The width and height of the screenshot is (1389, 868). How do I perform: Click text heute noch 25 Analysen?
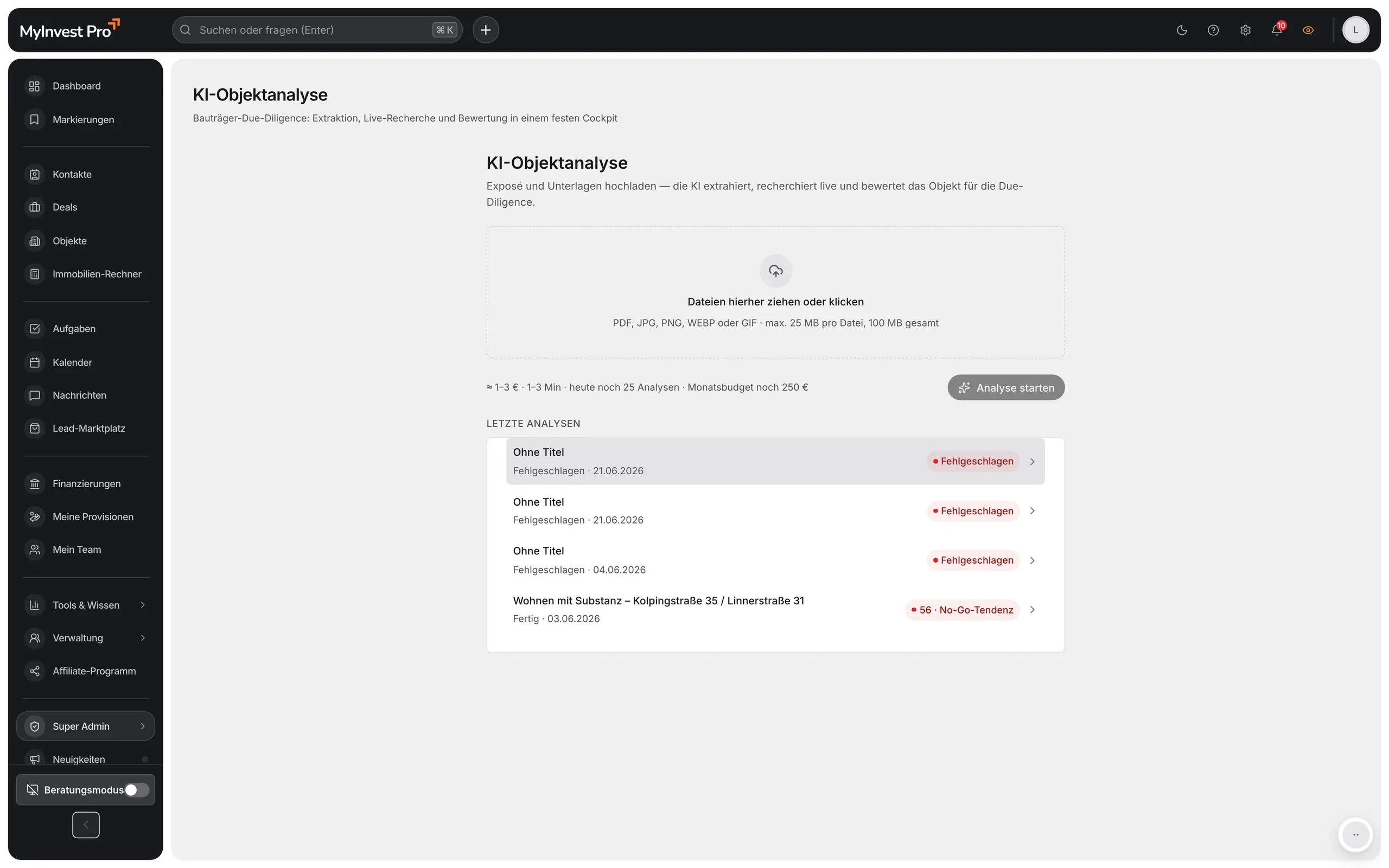[624, 387]
